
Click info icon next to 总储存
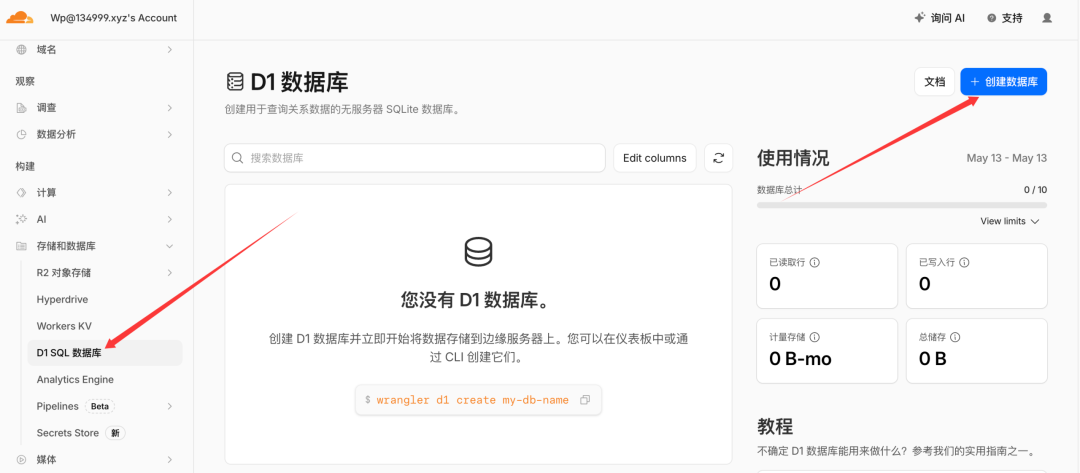pyautogui.click(x=955, y=337)
